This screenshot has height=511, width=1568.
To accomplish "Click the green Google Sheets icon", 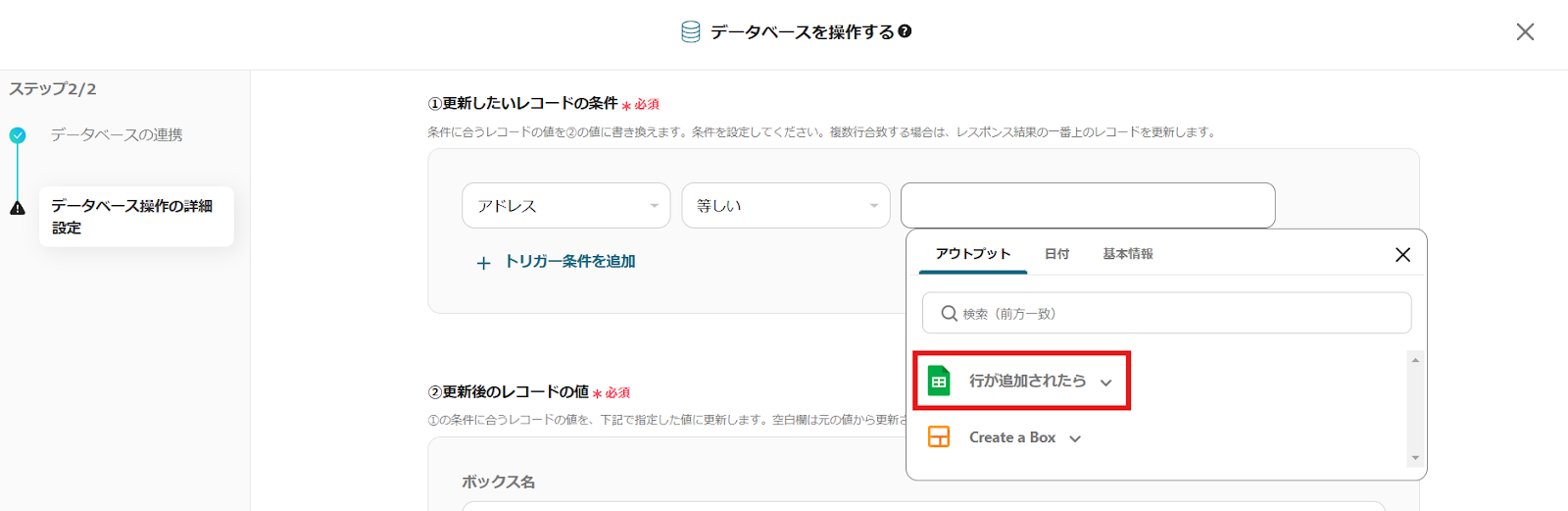I will click(x=939, y=381).
